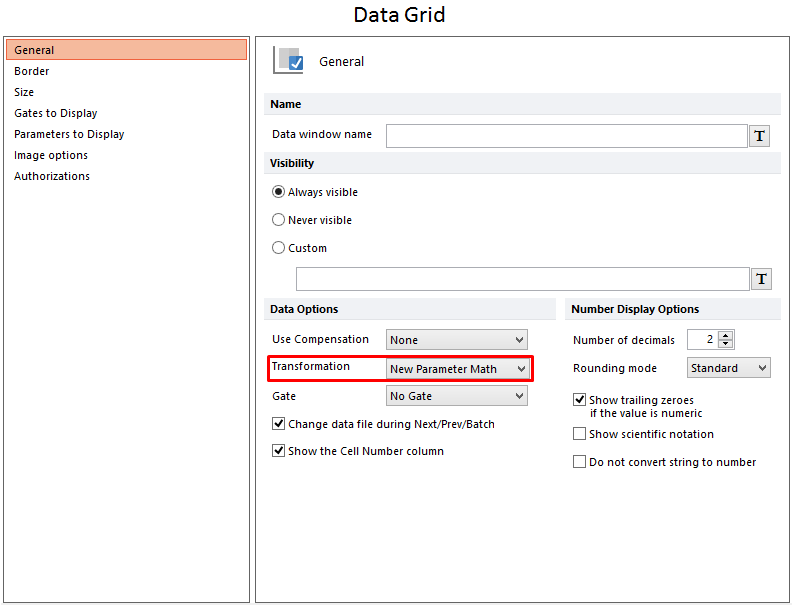
Task: Toggle Show trailing zeroes checkbox
Action: coord(580,400)
